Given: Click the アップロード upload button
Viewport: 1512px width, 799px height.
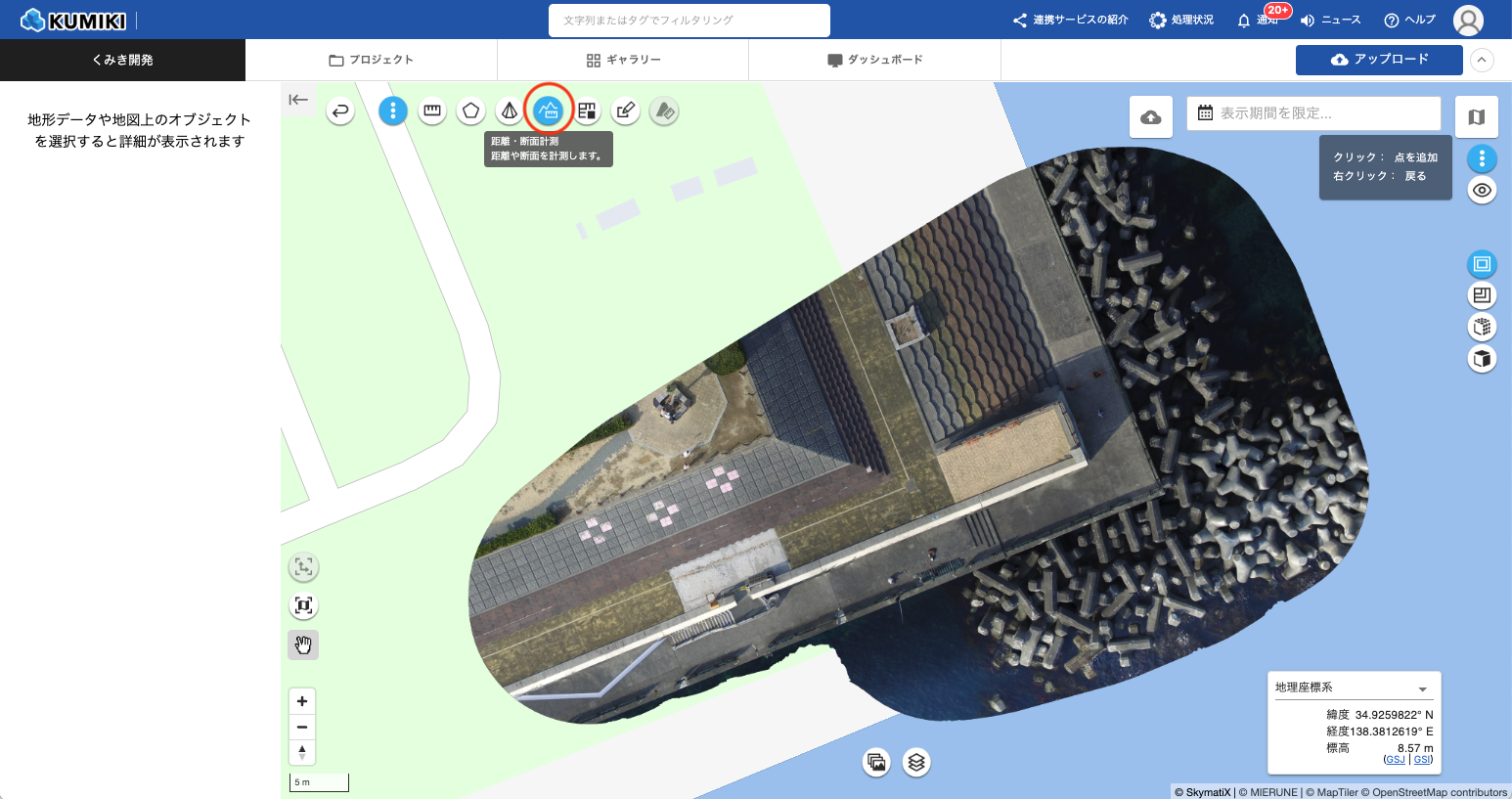Looking at the screenshot, I should point(1379,60).
